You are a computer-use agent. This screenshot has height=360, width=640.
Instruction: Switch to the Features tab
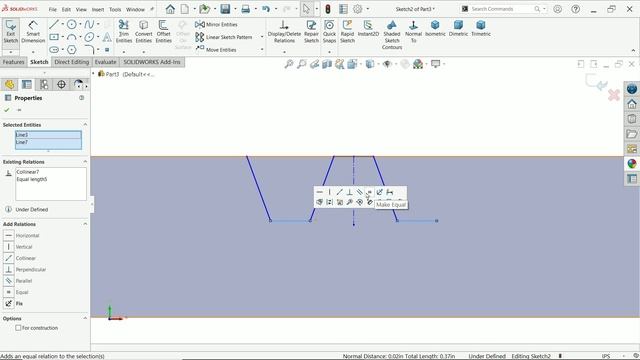[x=13, y=62]
